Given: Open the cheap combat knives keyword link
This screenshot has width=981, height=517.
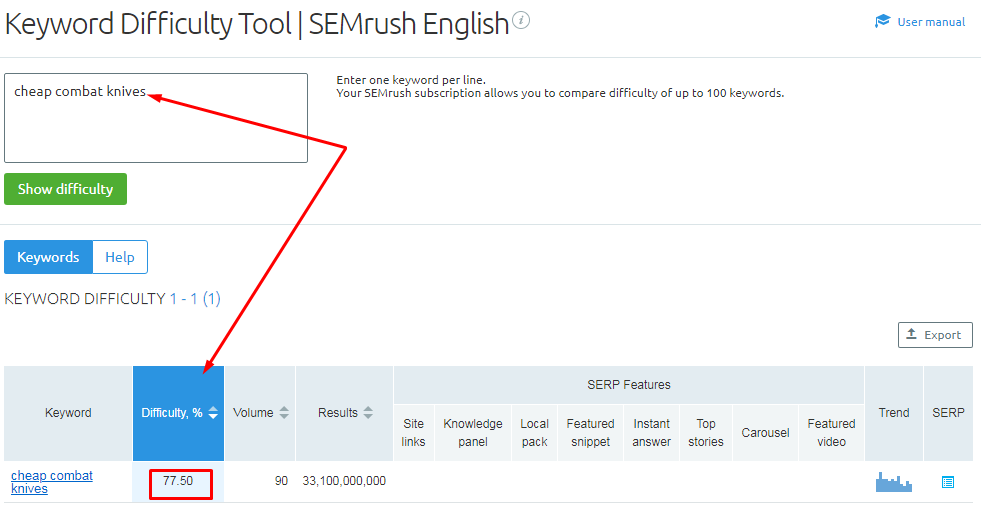Looking at the screenshot, I should (x=51, y=482).
